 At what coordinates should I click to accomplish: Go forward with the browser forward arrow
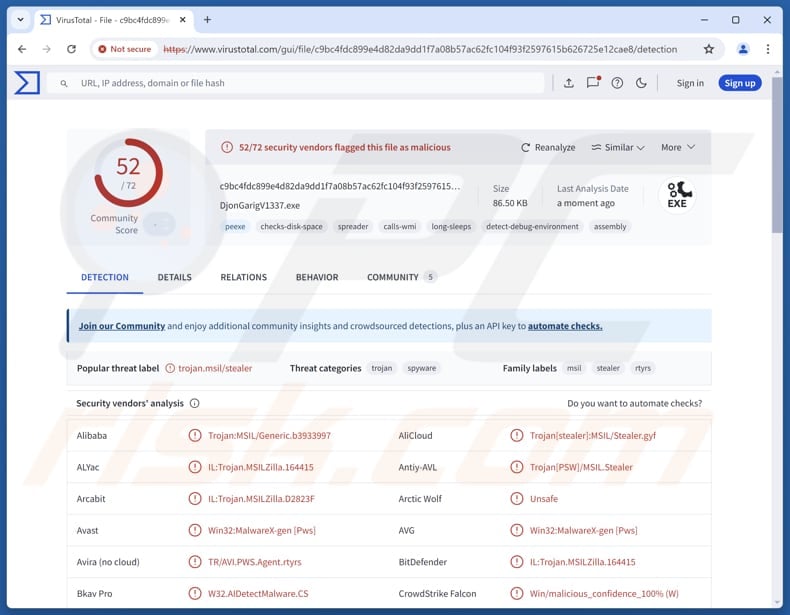coord(47,49)
